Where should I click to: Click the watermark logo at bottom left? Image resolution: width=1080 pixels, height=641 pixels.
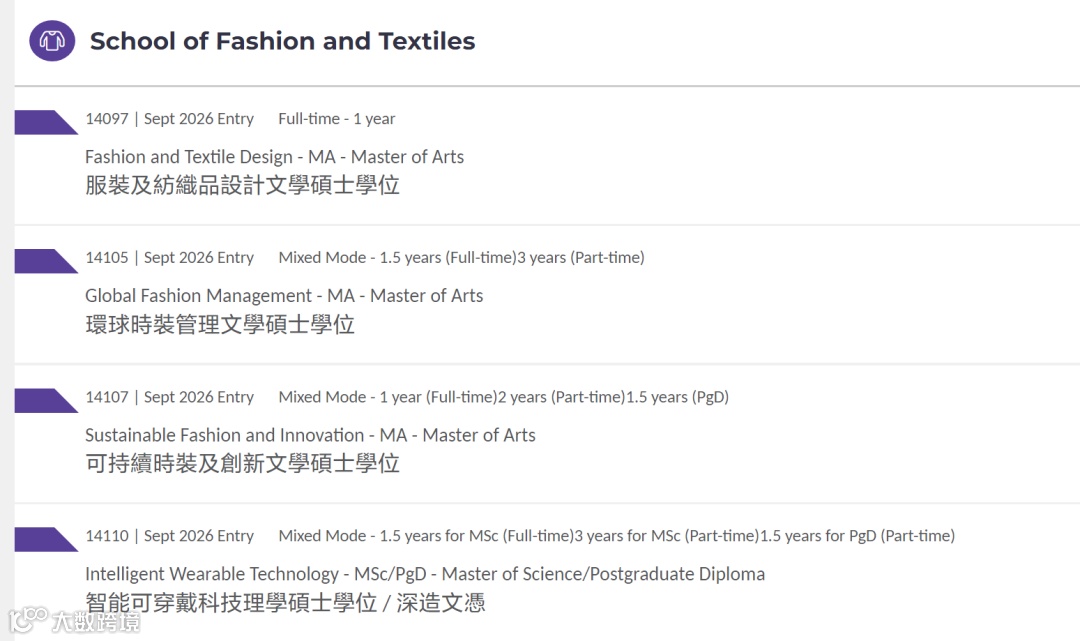[x=74, y=621]
